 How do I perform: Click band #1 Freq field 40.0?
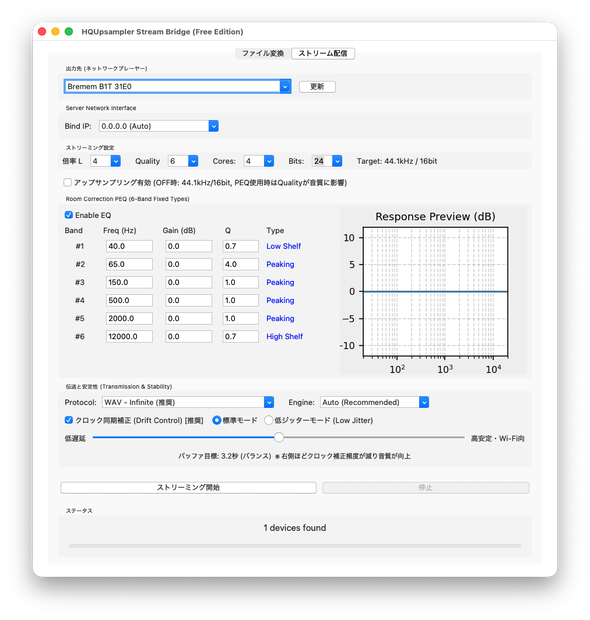click(129, 246)
